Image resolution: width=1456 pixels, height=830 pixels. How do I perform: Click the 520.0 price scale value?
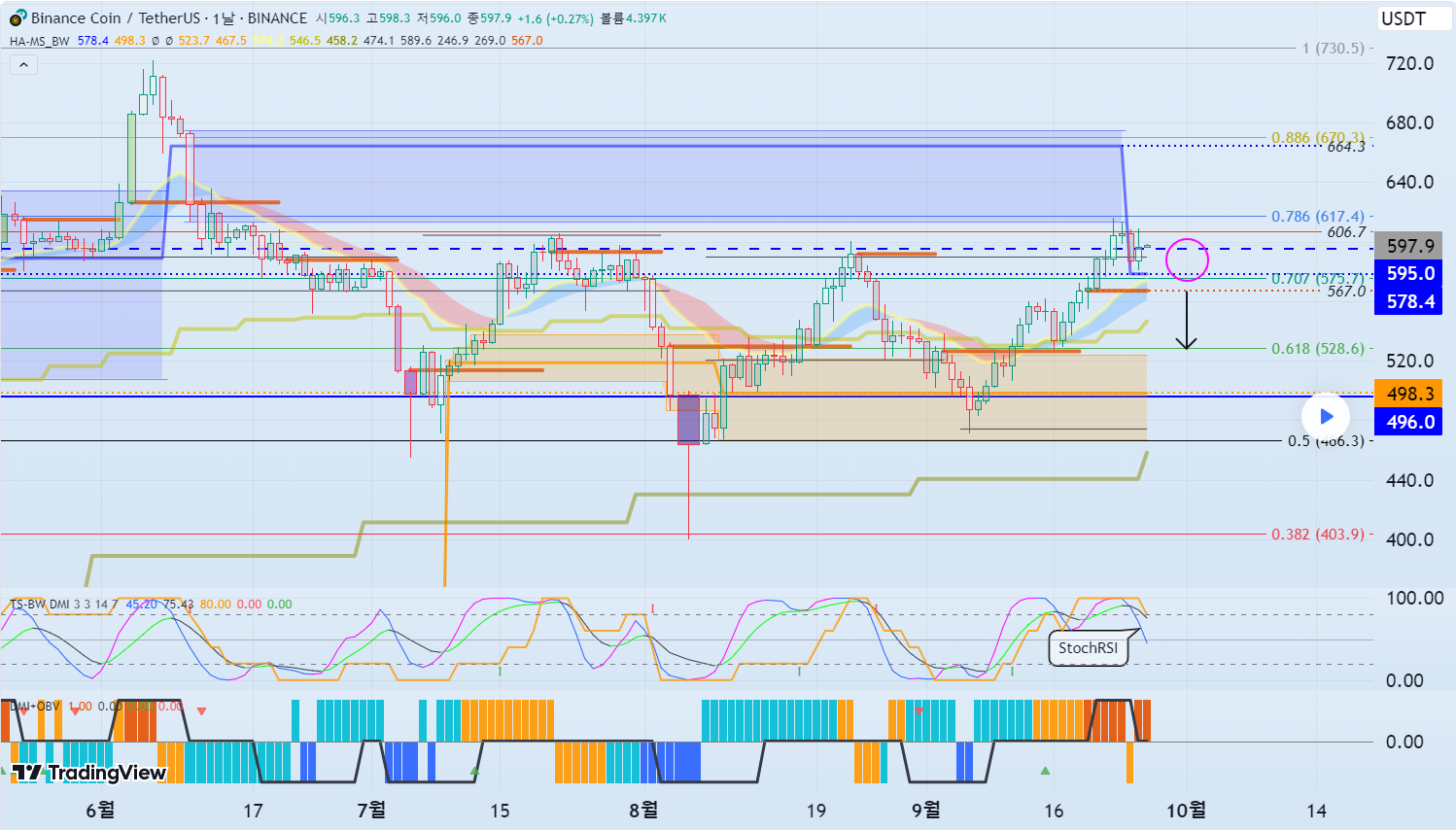[x=1409, y=362]
